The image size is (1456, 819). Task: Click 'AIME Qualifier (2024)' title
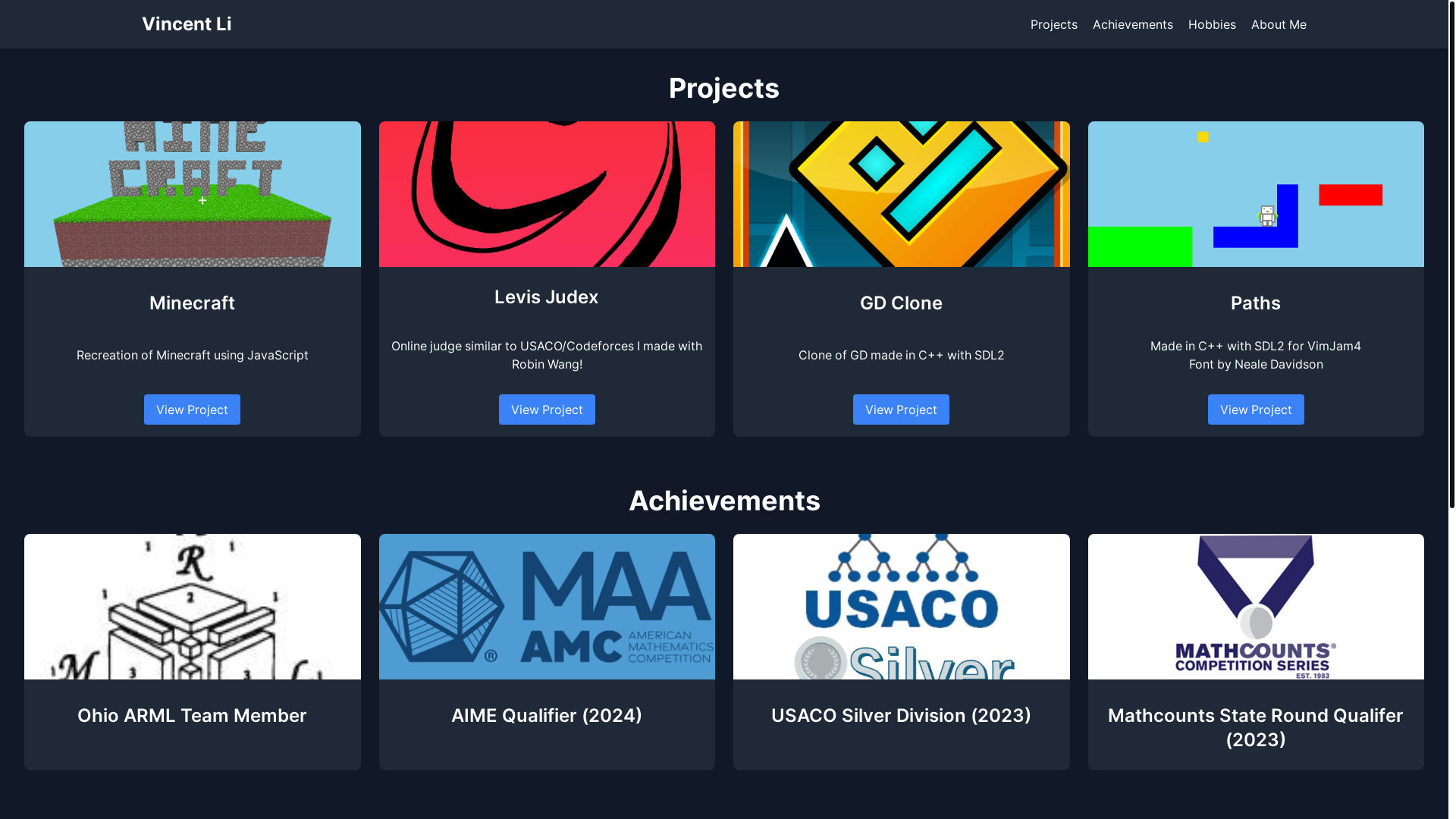547,716
